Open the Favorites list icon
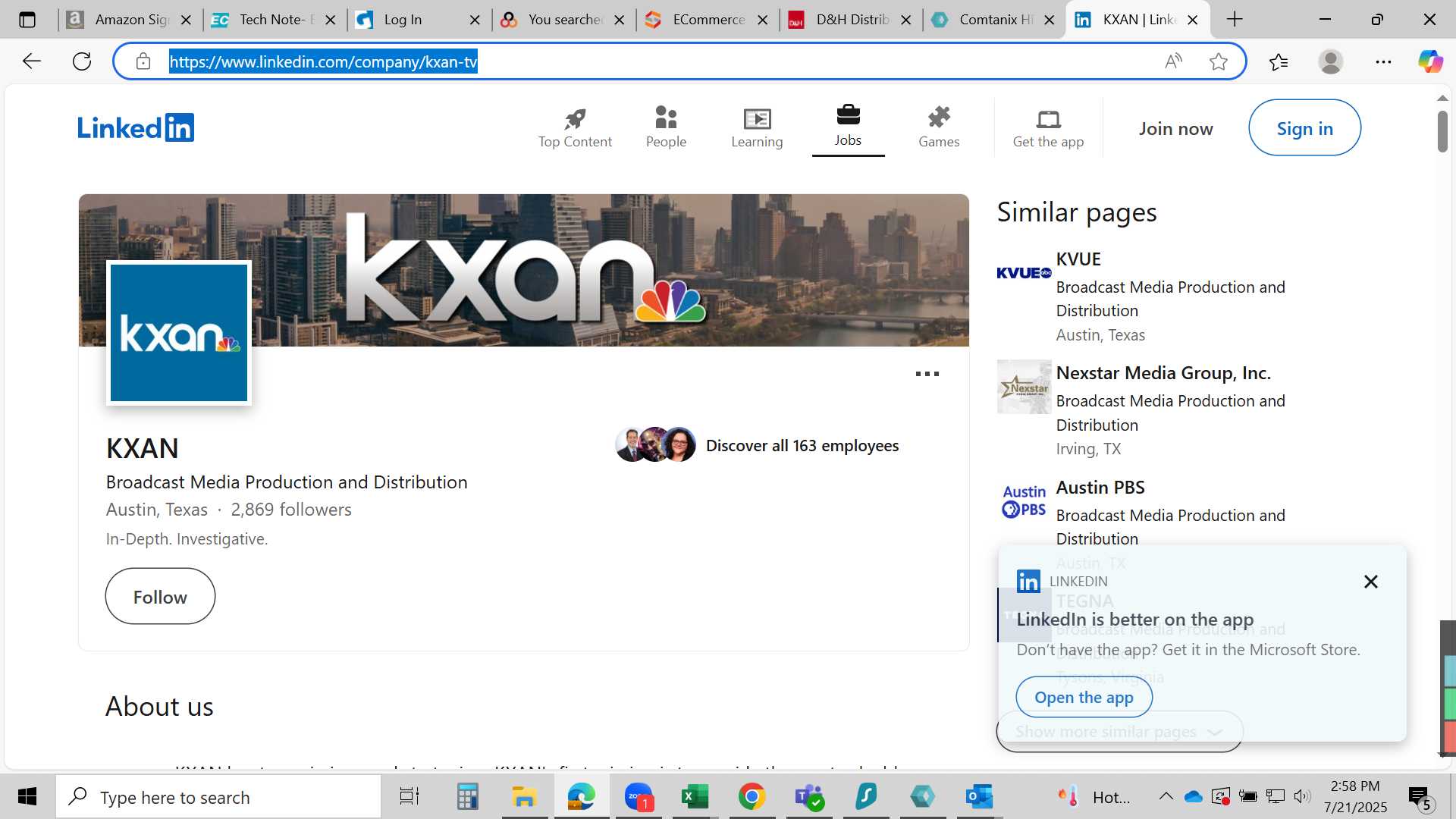Screen dimensions: 1456x819 [1279, 61]
